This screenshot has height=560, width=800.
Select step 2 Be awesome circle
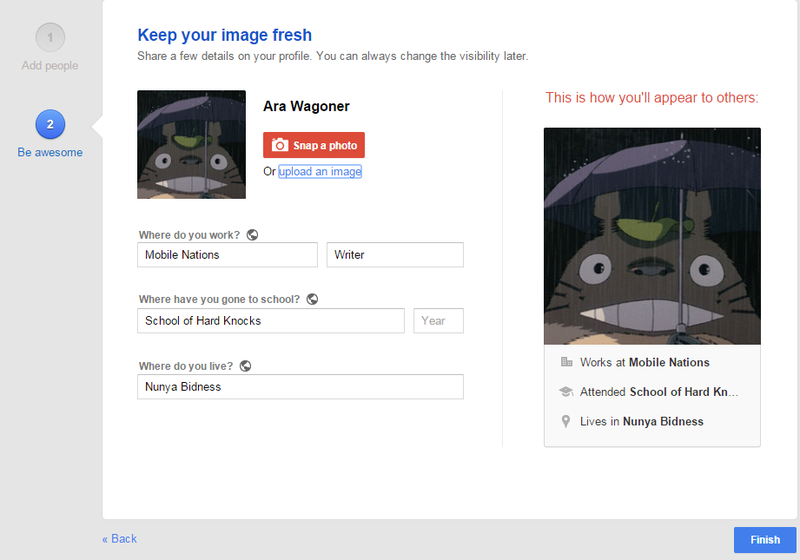click(50, 124)
